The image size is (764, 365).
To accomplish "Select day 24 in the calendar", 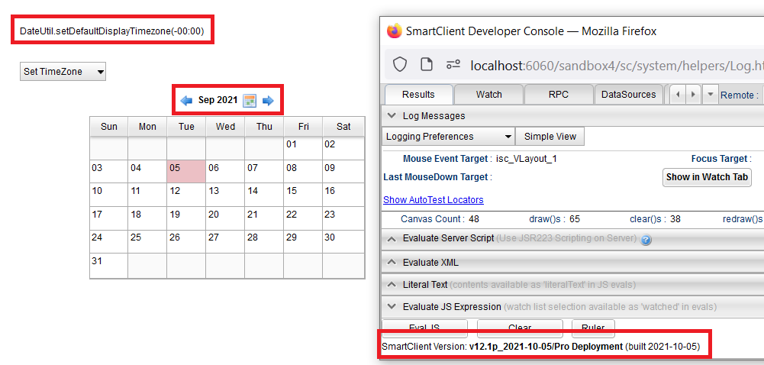I will (x=109, y=241).
